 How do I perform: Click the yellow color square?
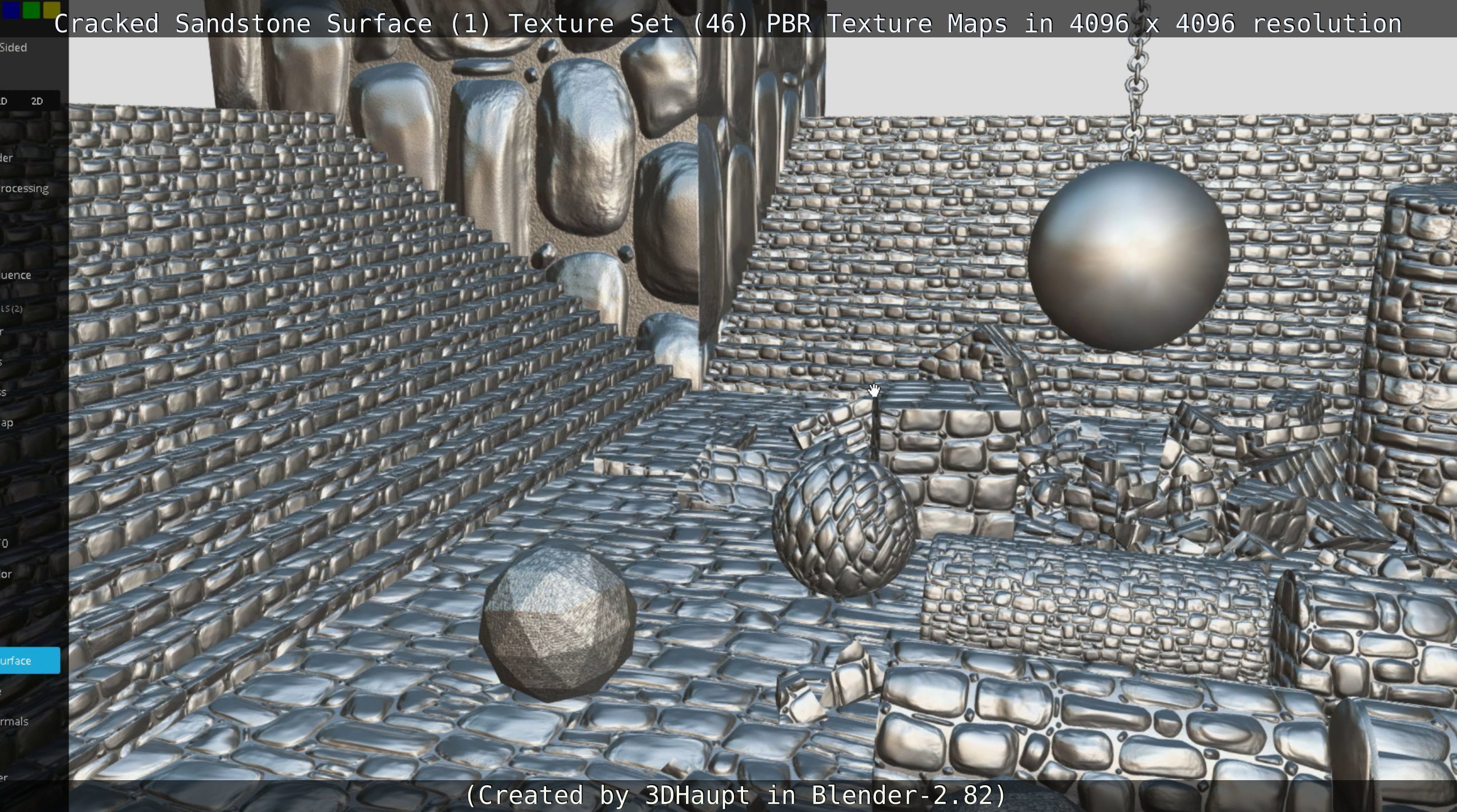coord(52,9)
